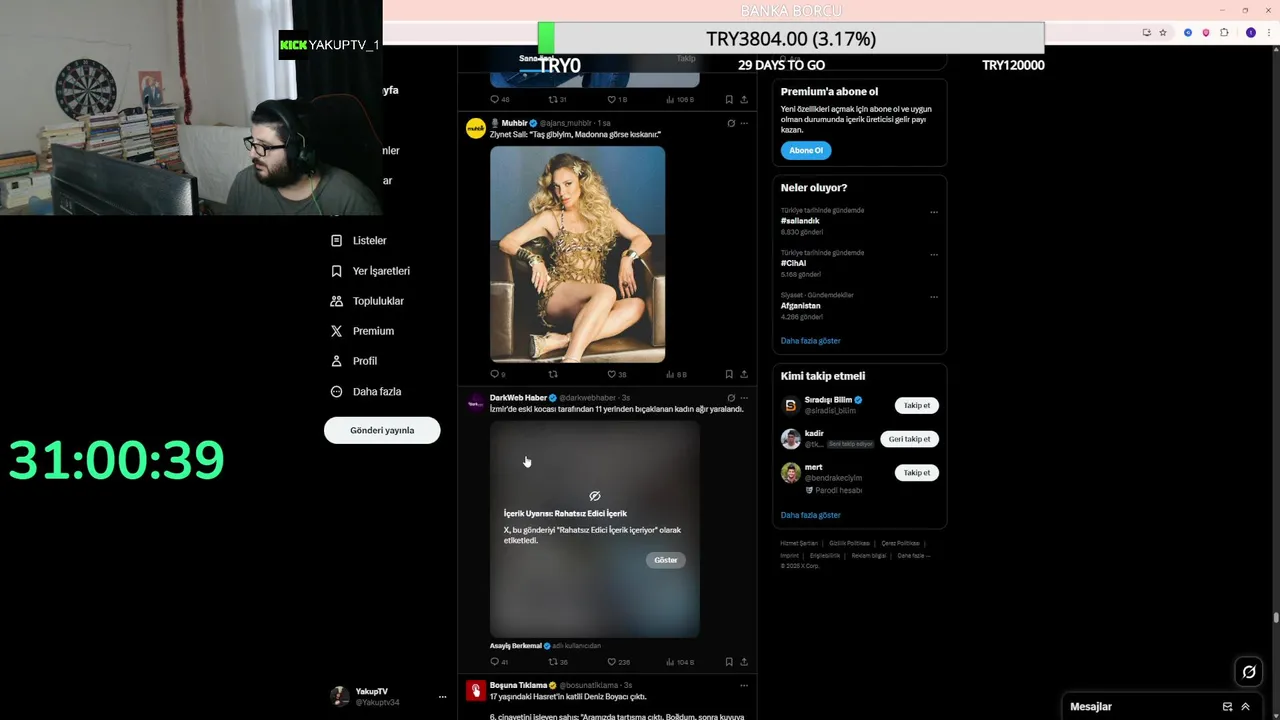This screenshot has height=720, width=1280.
Task: View analytics of DarkWeb Haber post
Action: click(680, 662)
